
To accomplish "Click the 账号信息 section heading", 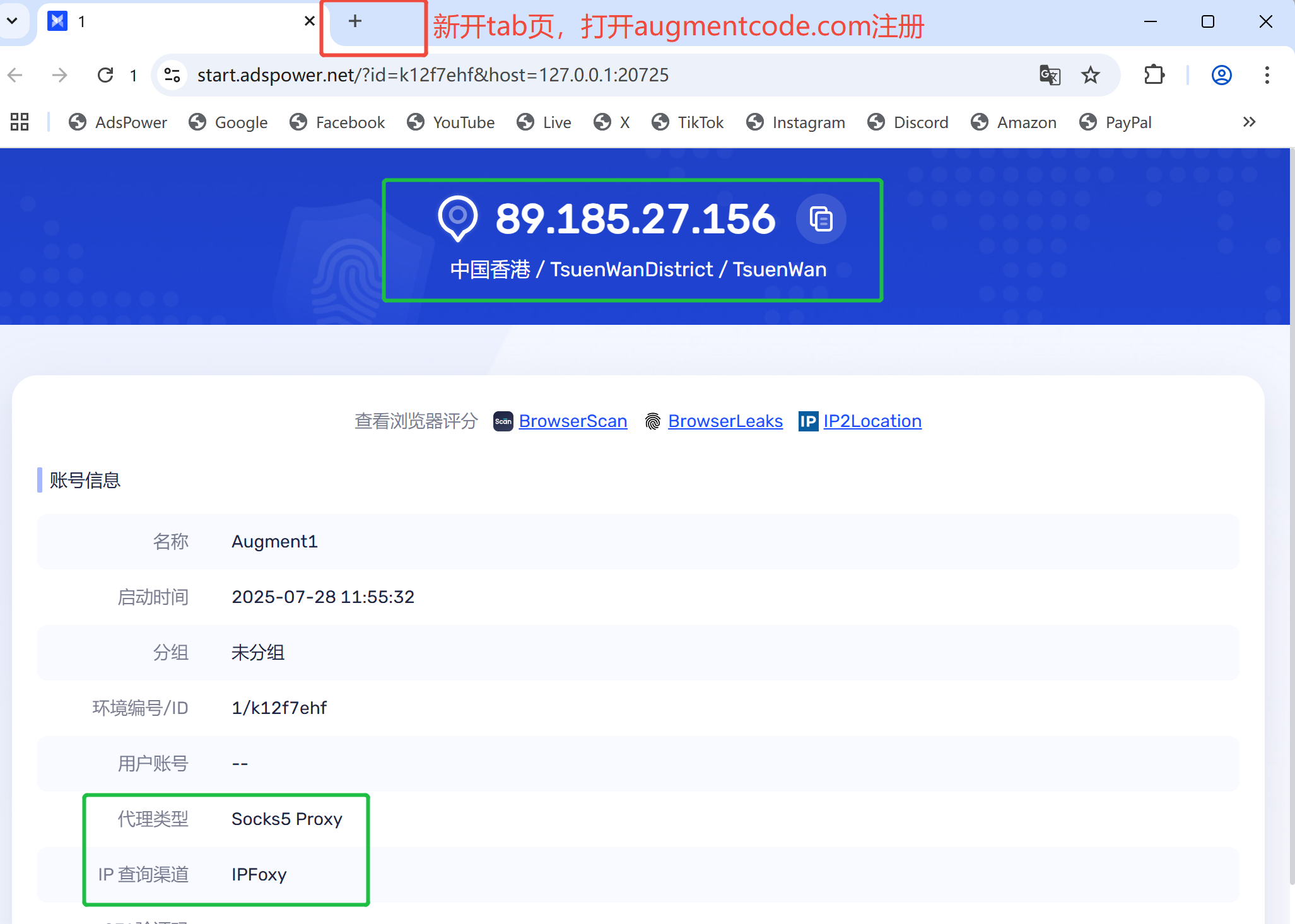I will 85,480.
